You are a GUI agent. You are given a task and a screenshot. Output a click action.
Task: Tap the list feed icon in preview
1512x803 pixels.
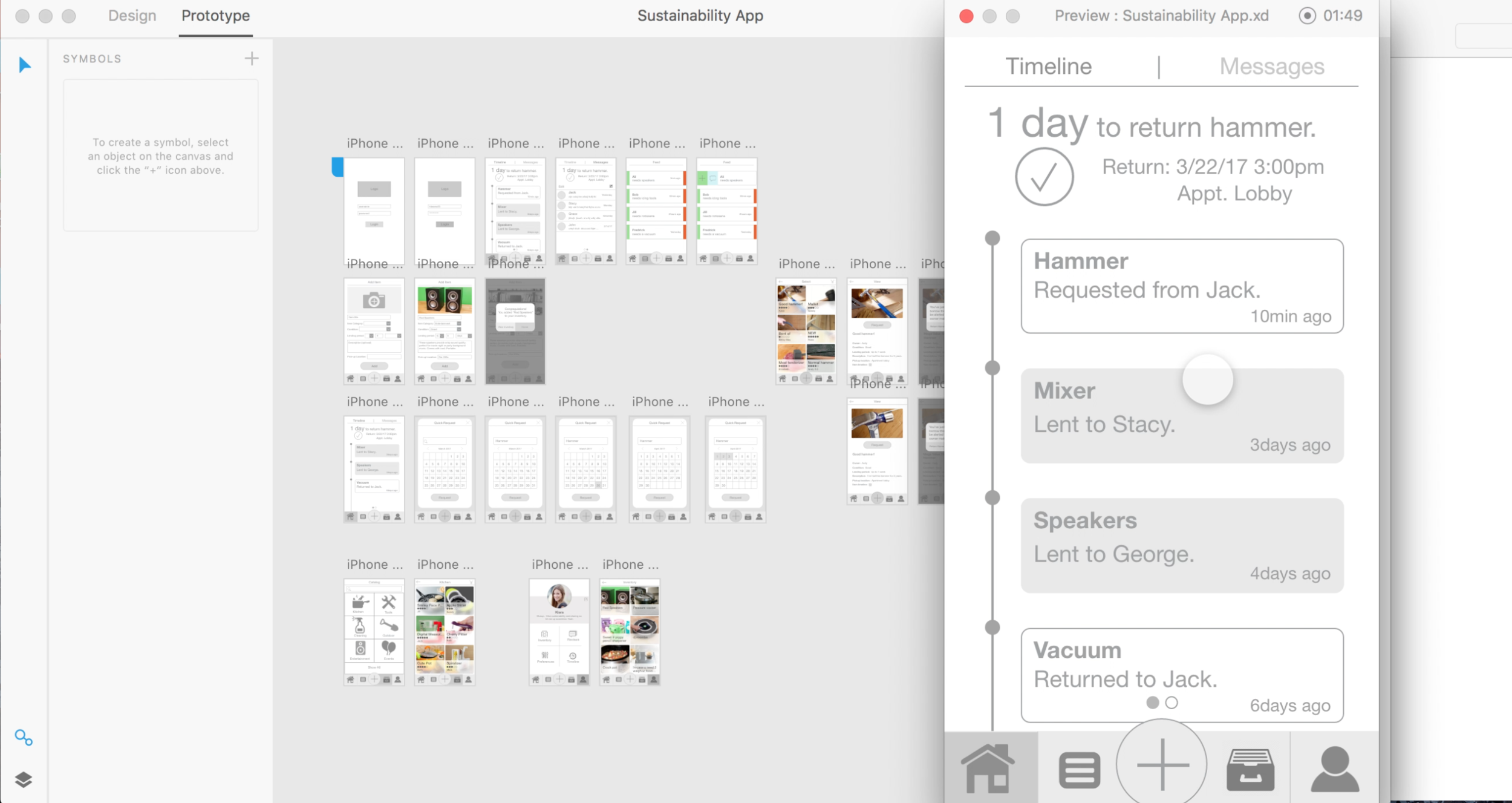[1079, 770]
